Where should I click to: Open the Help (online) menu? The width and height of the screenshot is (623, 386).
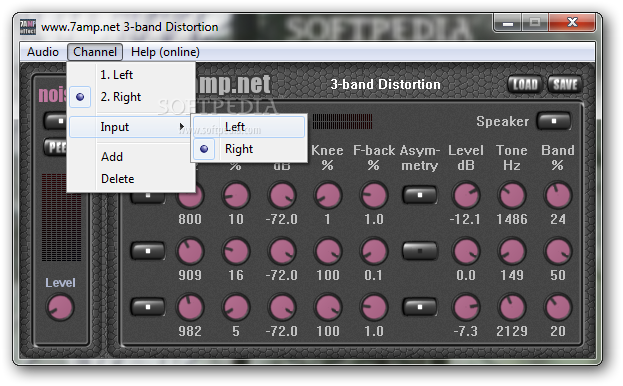pos(165,52)
